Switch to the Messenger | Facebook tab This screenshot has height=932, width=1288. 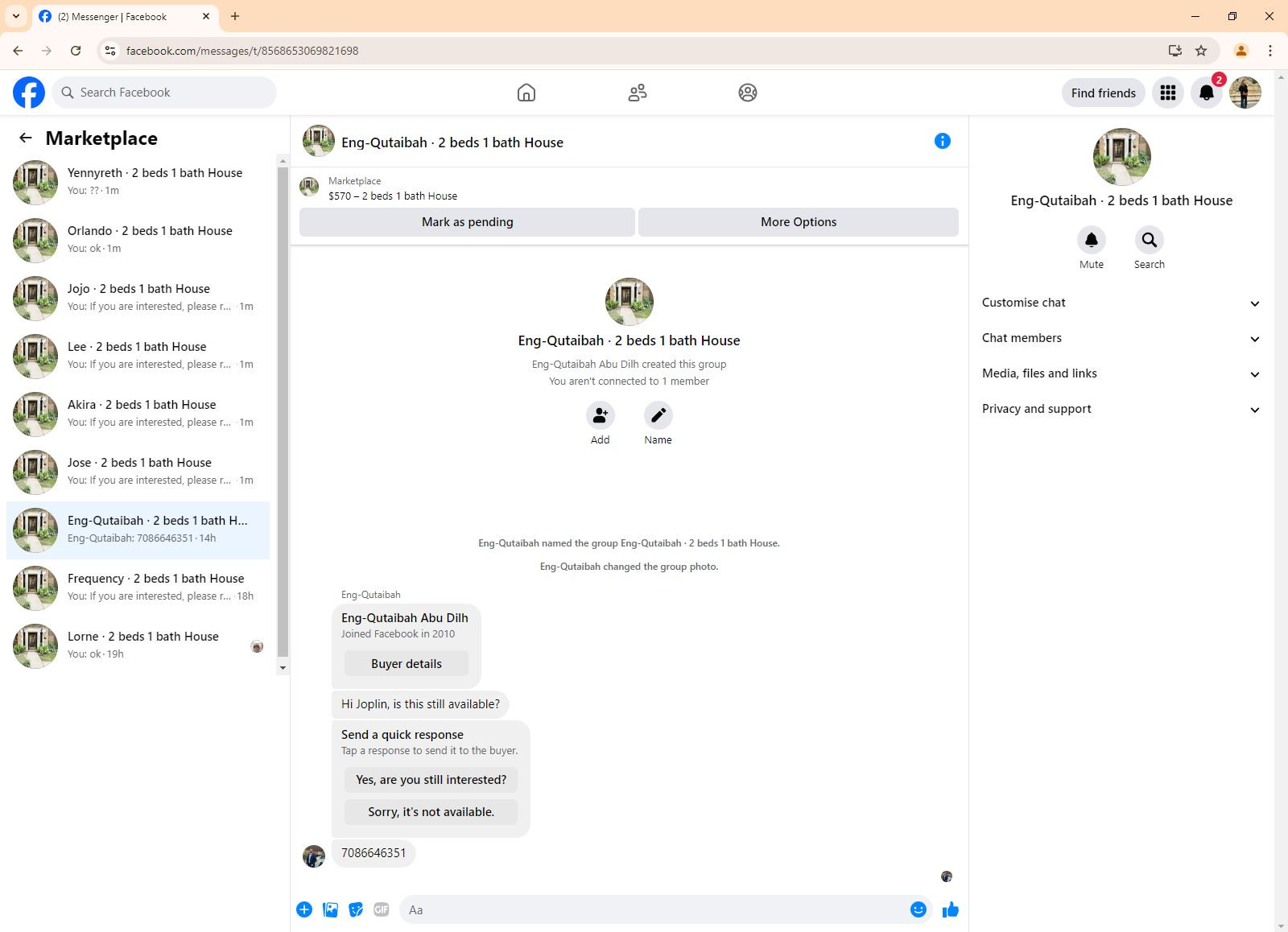[x=126, y=16]
